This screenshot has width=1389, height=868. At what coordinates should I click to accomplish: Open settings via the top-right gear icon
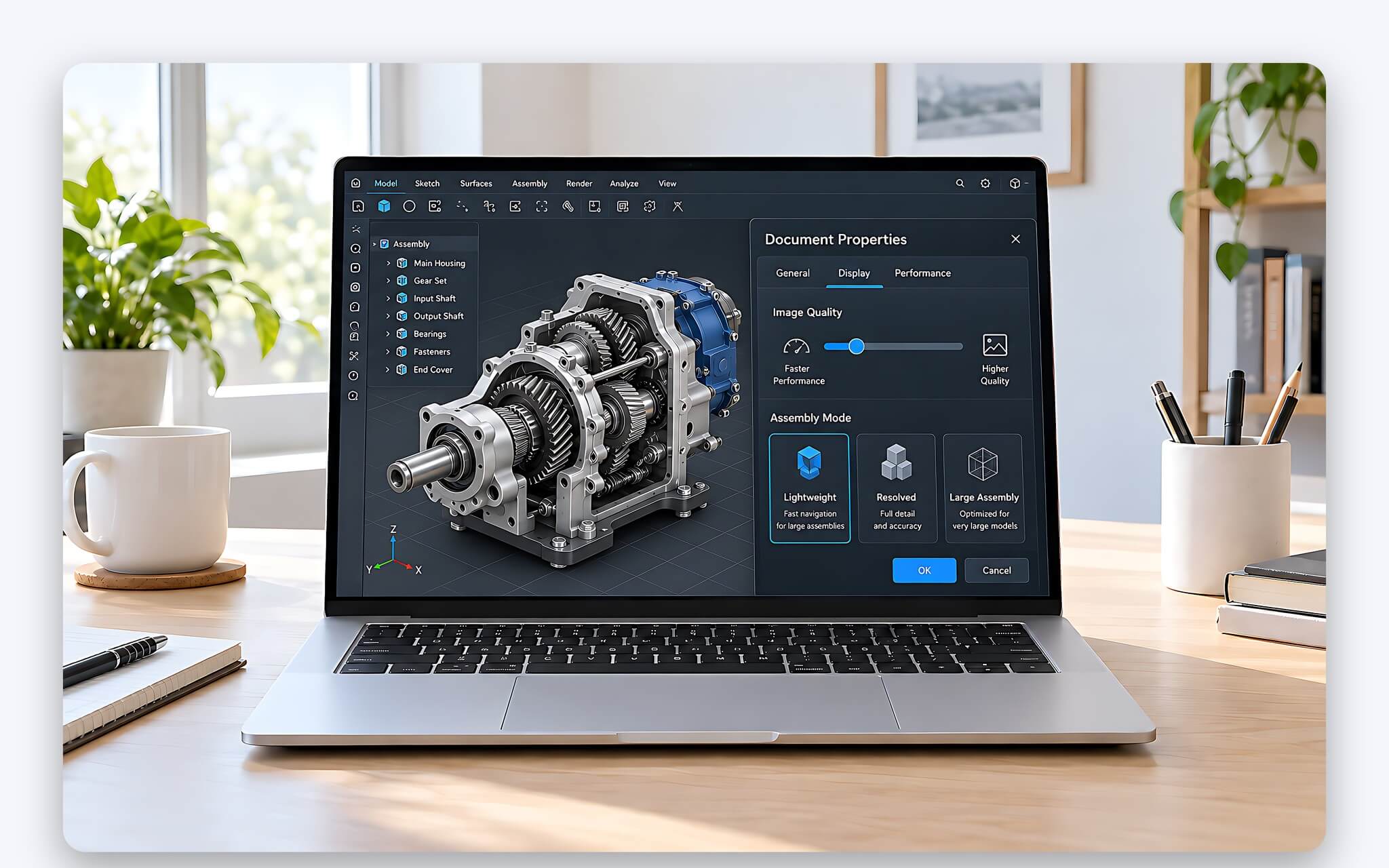coord(985,183)
